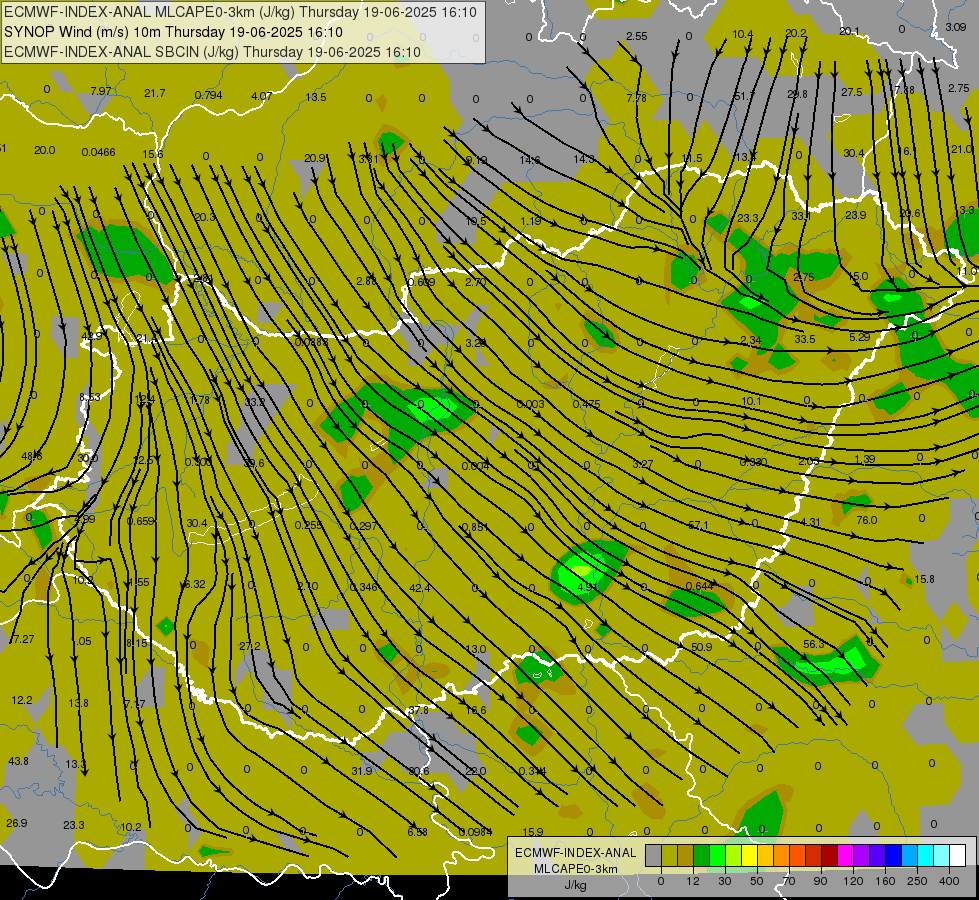The height and width of the screenshot is (900, 979).
Task: Click the '43.8' value on the map
Action: pyautogui.click(x=18, y=761)
